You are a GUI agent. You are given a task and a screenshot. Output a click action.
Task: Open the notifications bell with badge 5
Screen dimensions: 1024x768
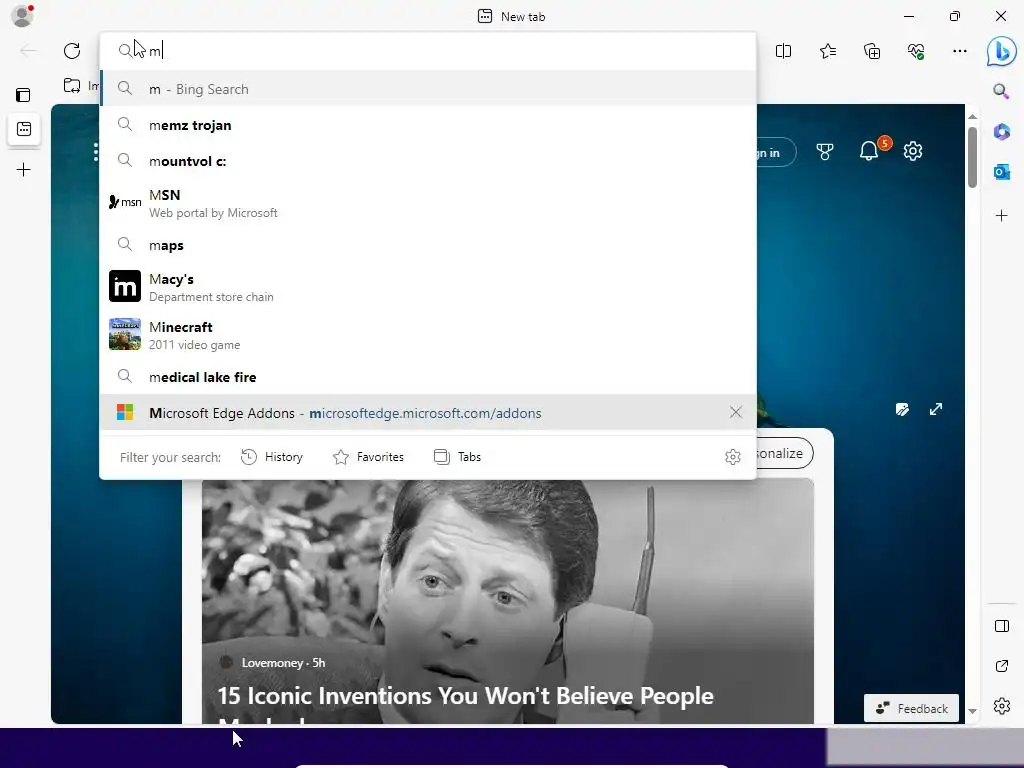point(869,152)
